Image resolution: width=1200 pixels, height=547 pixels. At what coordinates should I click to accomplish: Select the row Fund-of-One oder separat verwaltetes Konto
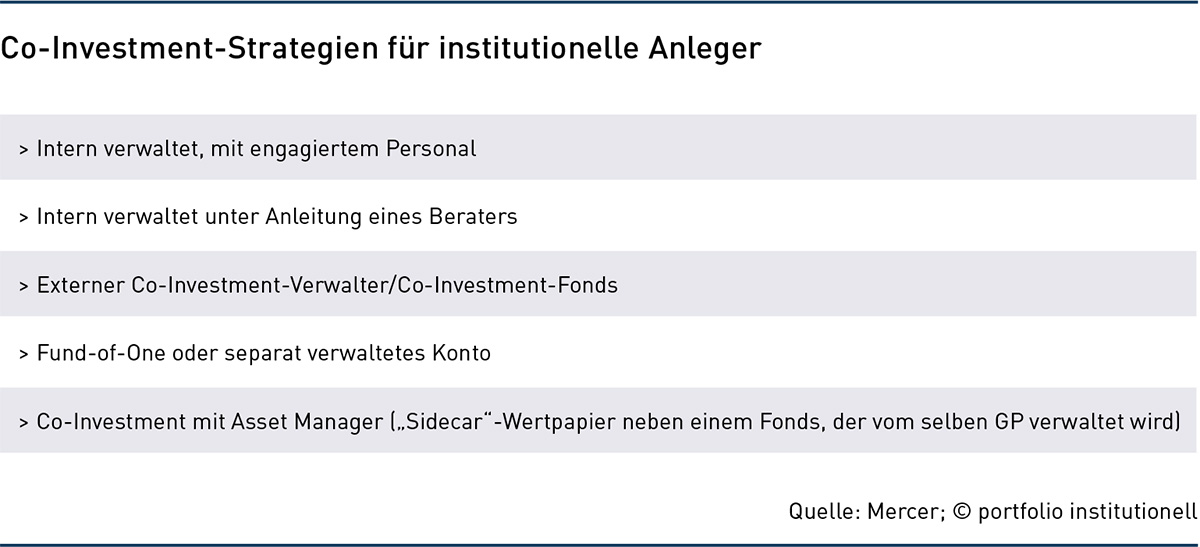(x=598, y=353)
